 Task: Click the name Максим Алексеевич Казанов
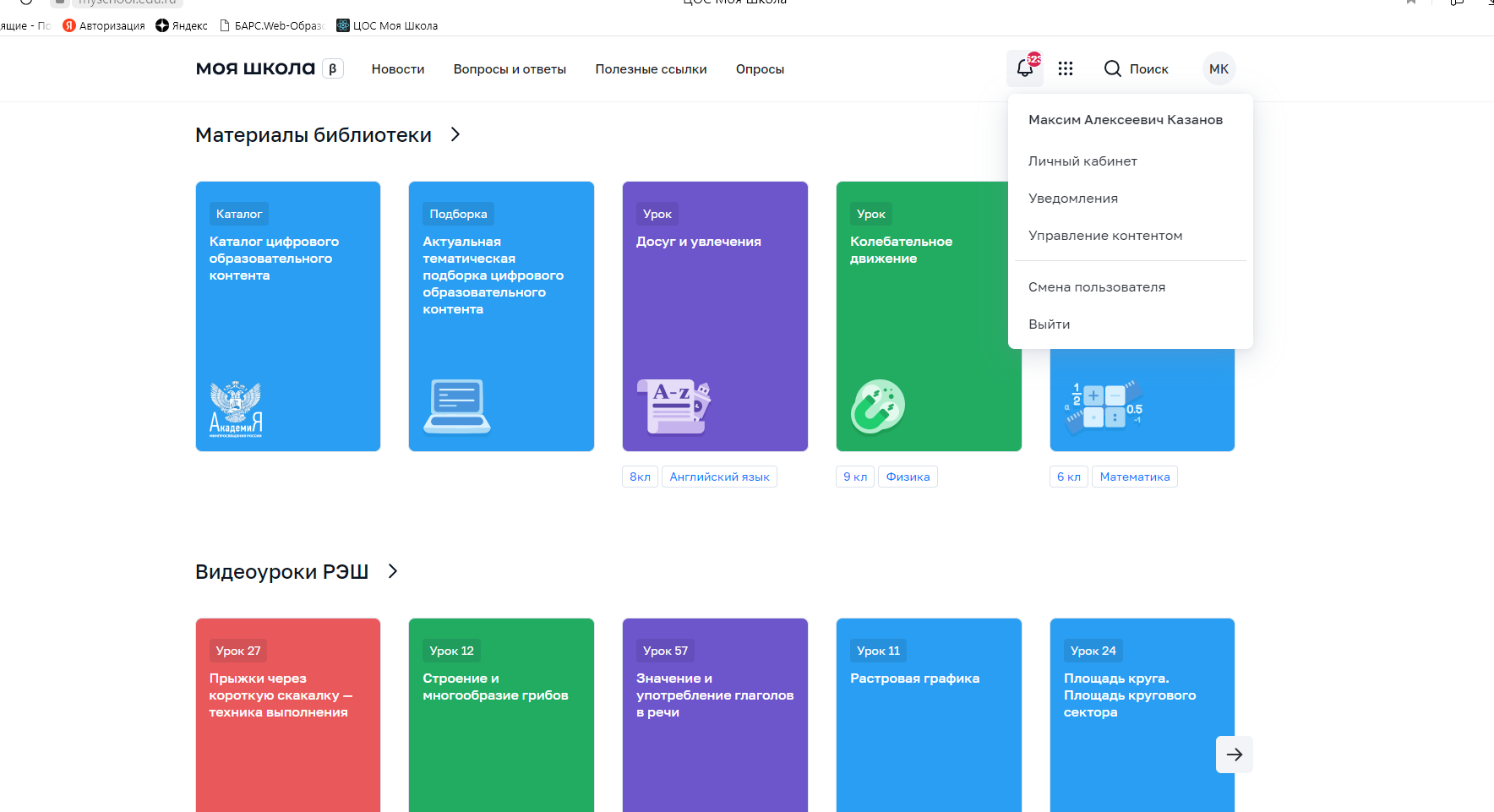pyautogui.click(x=1126, y=120)
